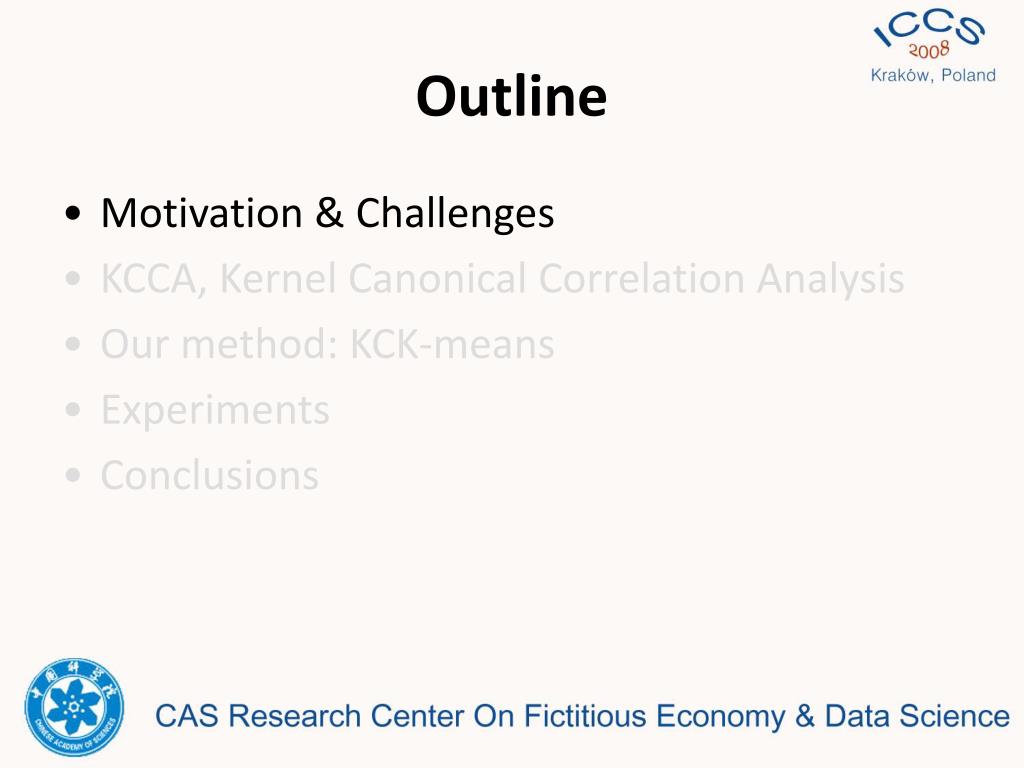
Task: Click the faded bullet before KCCA
Action: 73,280
